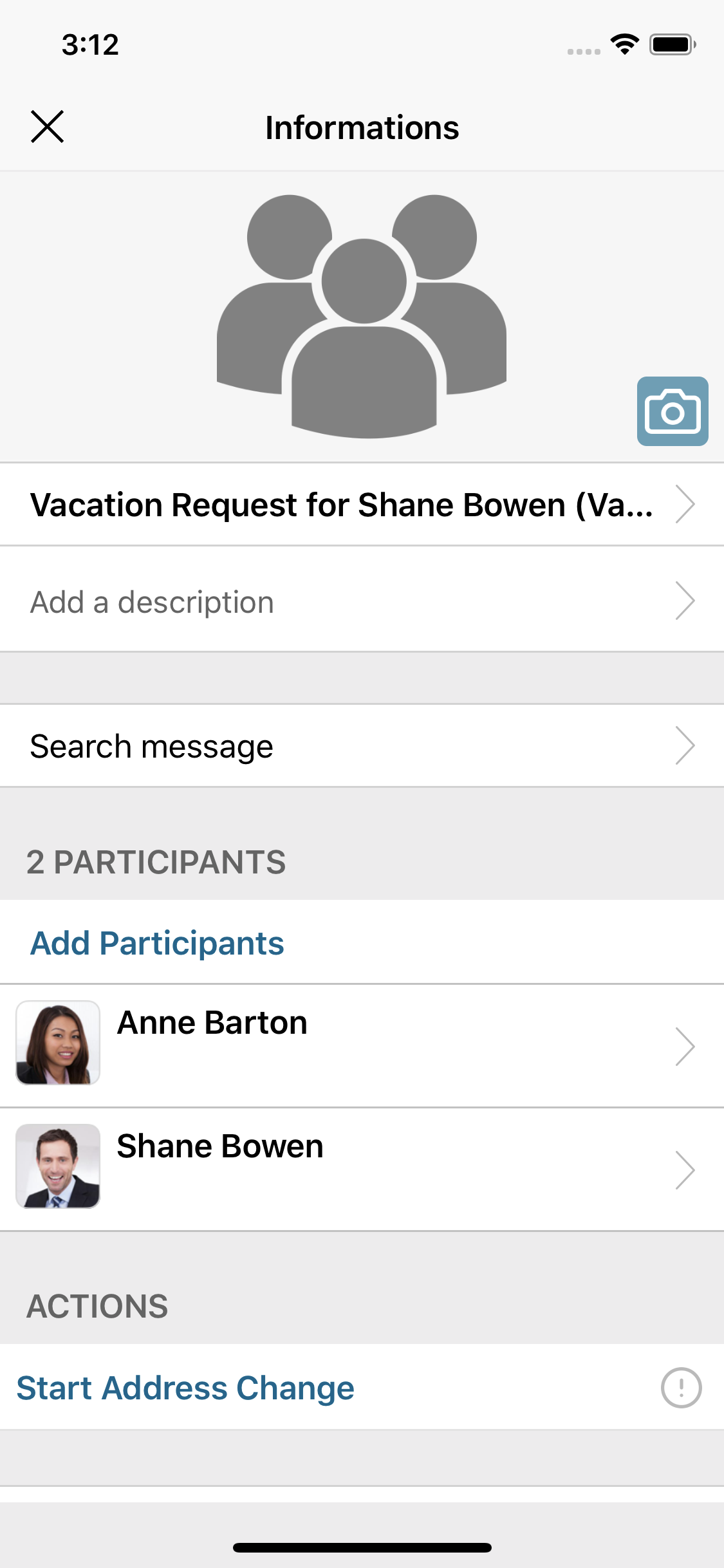Tap info icon beside Start Address Change

(681, 1388)
